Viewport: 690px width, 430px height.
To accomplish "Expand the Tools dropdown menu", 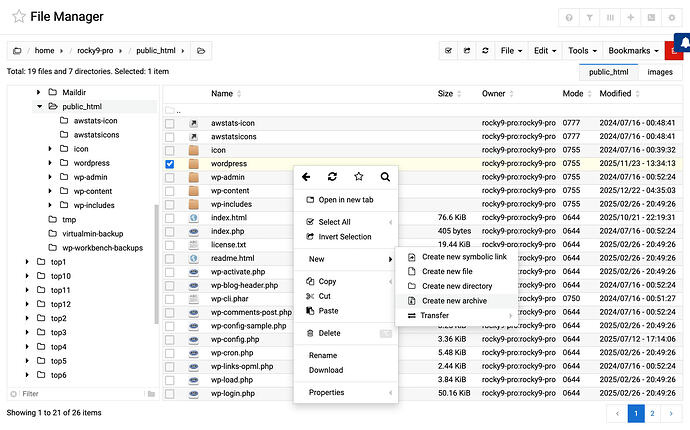I will click(581, 50).
